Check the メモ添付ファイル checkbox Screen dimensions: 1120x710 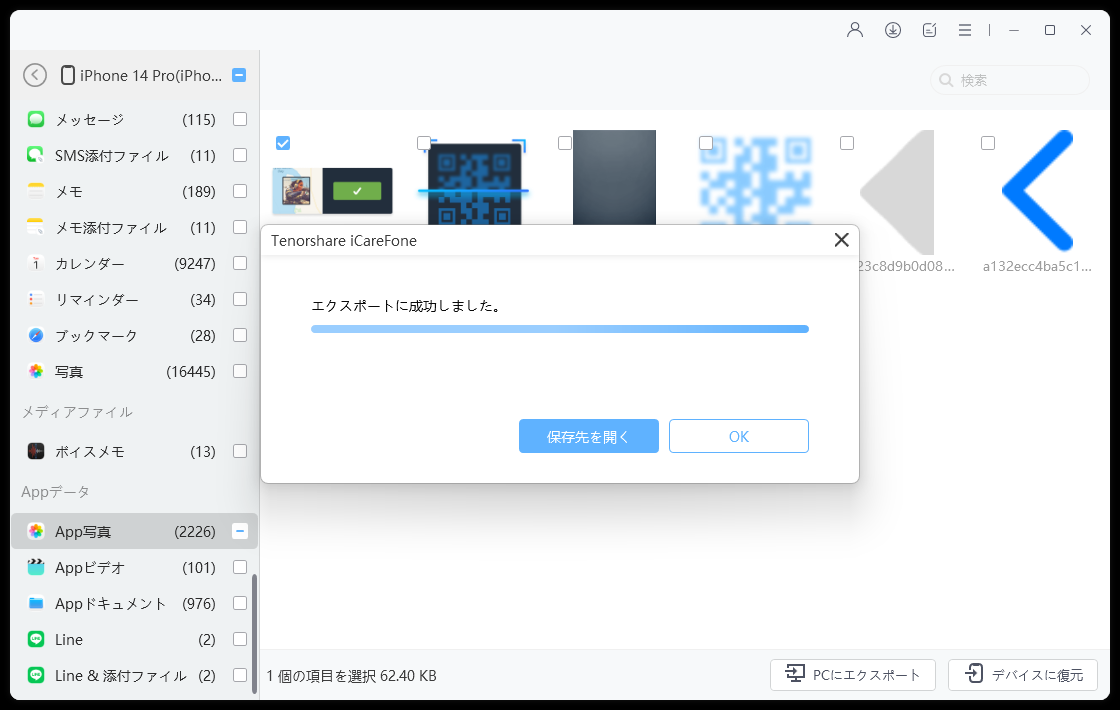[240, 227]
